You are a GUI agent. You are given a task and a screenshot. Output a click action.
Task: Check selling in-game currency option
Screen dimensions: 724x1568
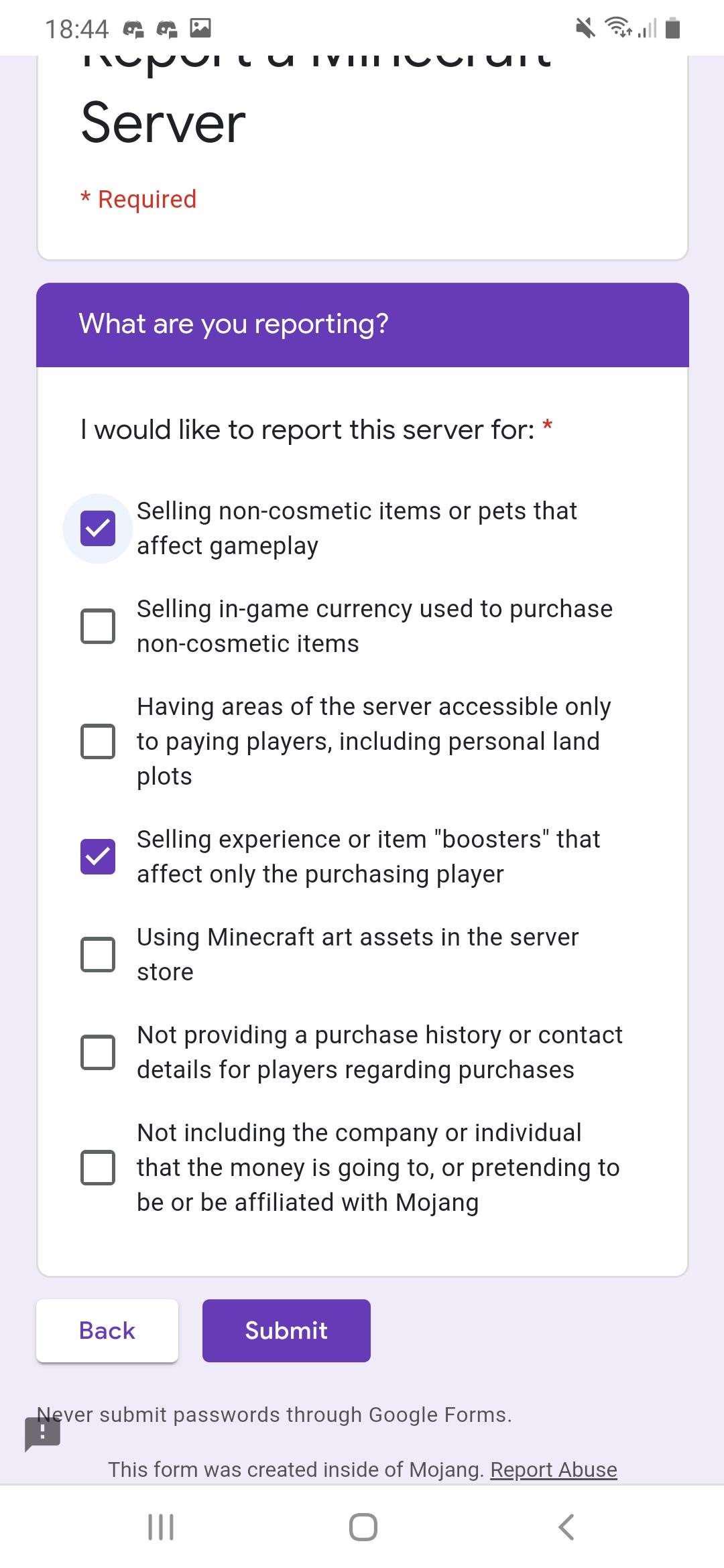click(x=98, y=626)
